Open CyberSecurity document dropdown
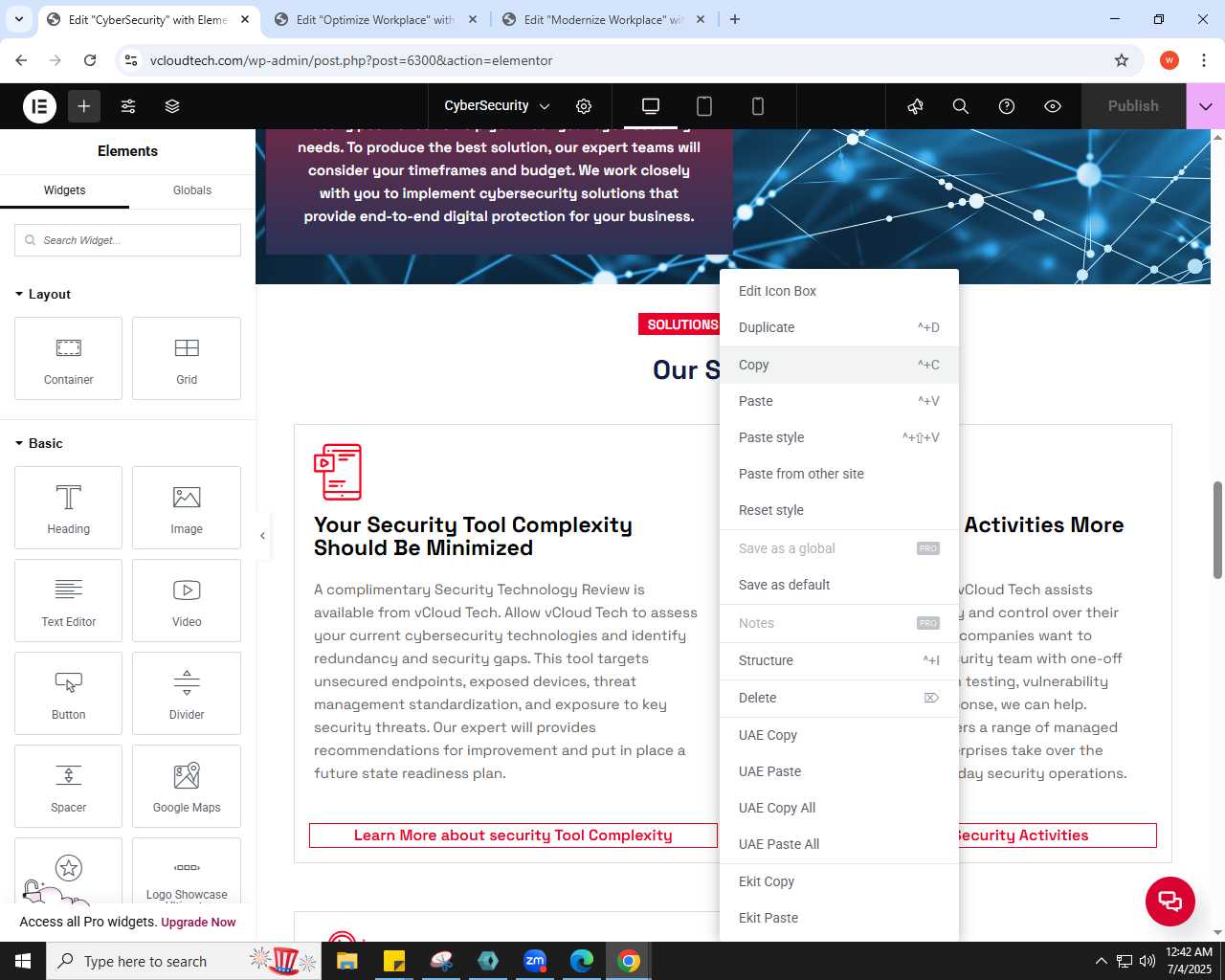The width and height of the screenshot is (1225, 980). tap(497, 106)
